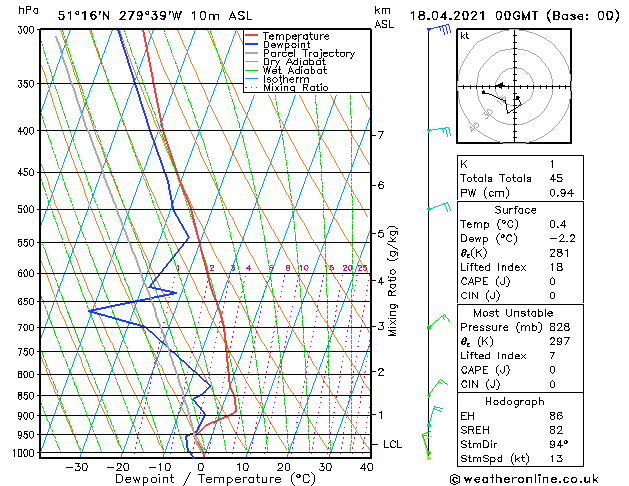This screenshot has width=629, height=486.
Task: Click the 'Dewpoint / Temperature (°C)' axis title
Action: (215, 479)
